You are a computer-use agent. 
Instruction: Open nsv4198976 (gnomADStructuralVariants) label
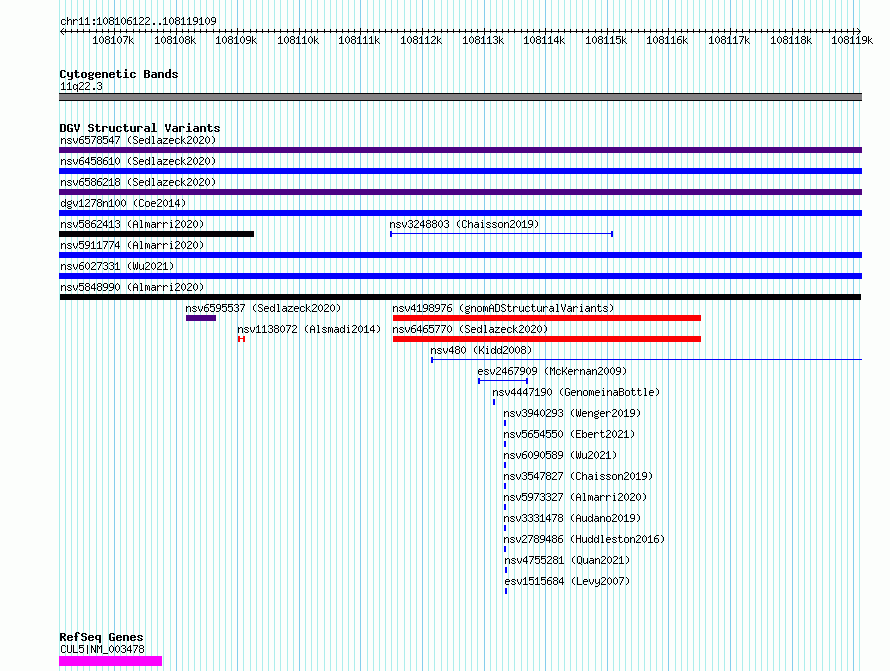[x=503, y=308]
